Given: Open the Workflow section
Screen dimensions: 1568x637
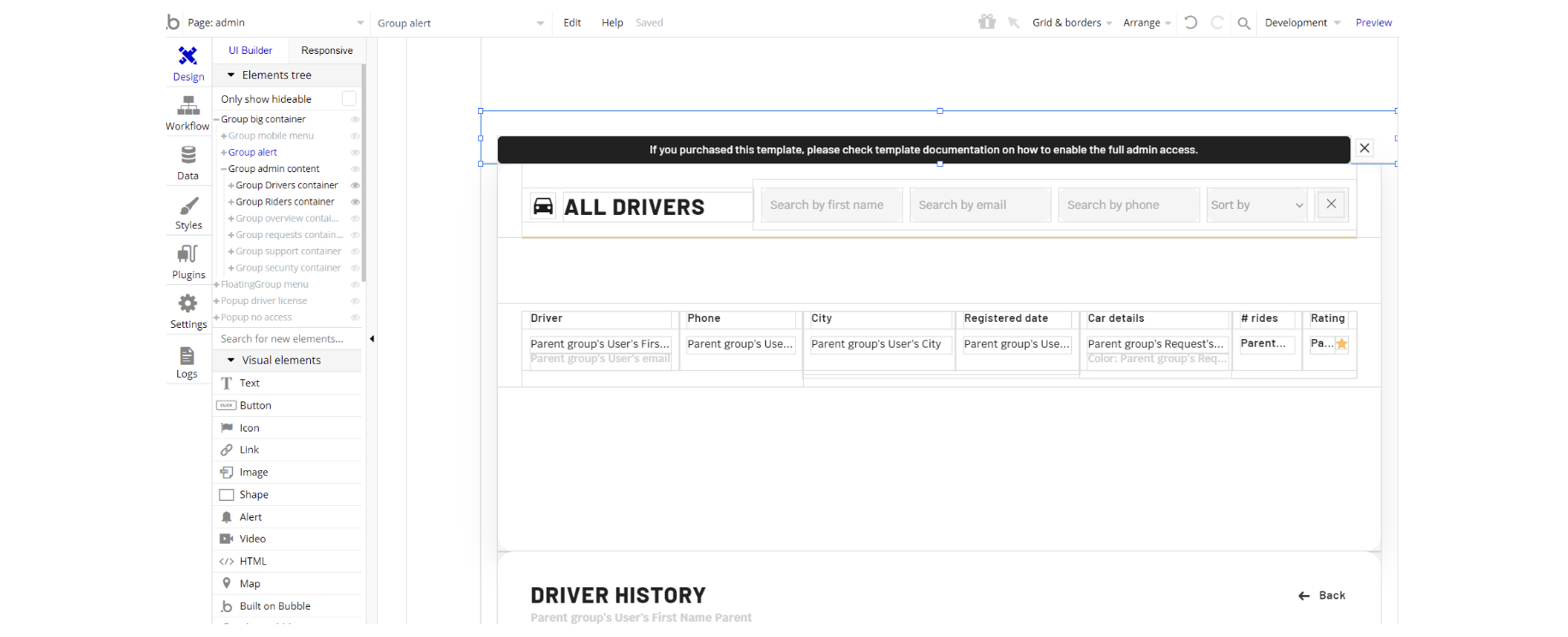Looking at the screenshot, I should pyautogui.click(x=188, y=114).
